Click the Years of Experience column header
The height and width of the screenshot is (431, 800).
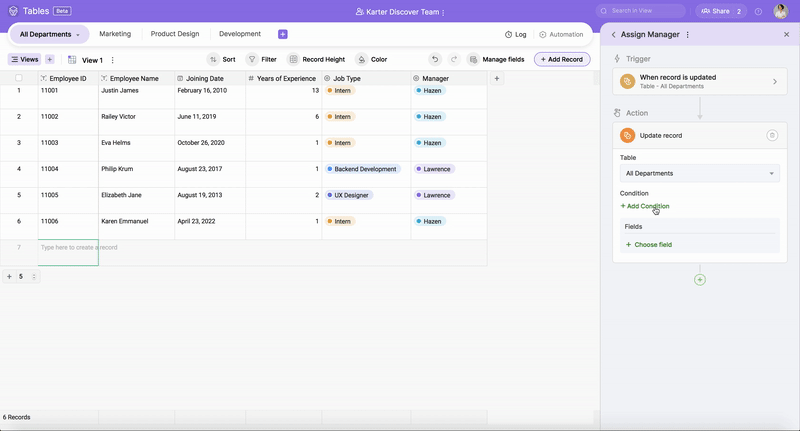point(284,79)
